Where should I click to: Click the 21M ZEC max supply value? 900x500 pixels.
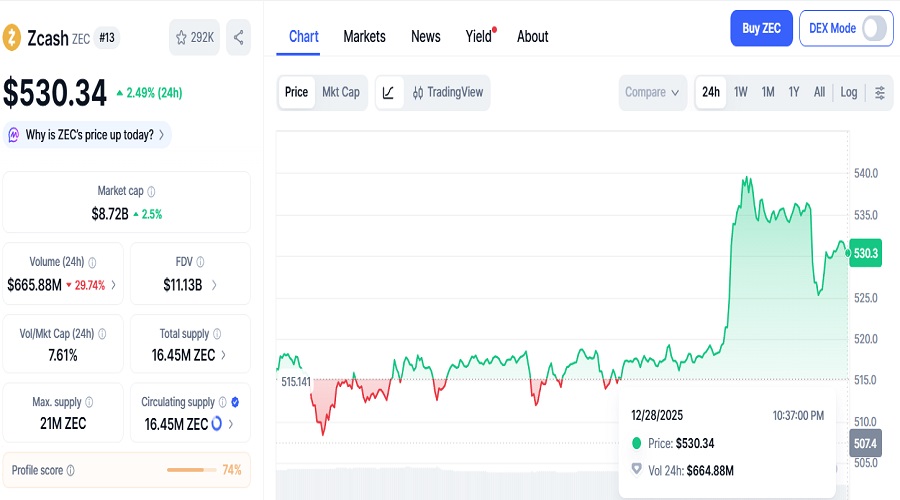(x=63, y=424)
